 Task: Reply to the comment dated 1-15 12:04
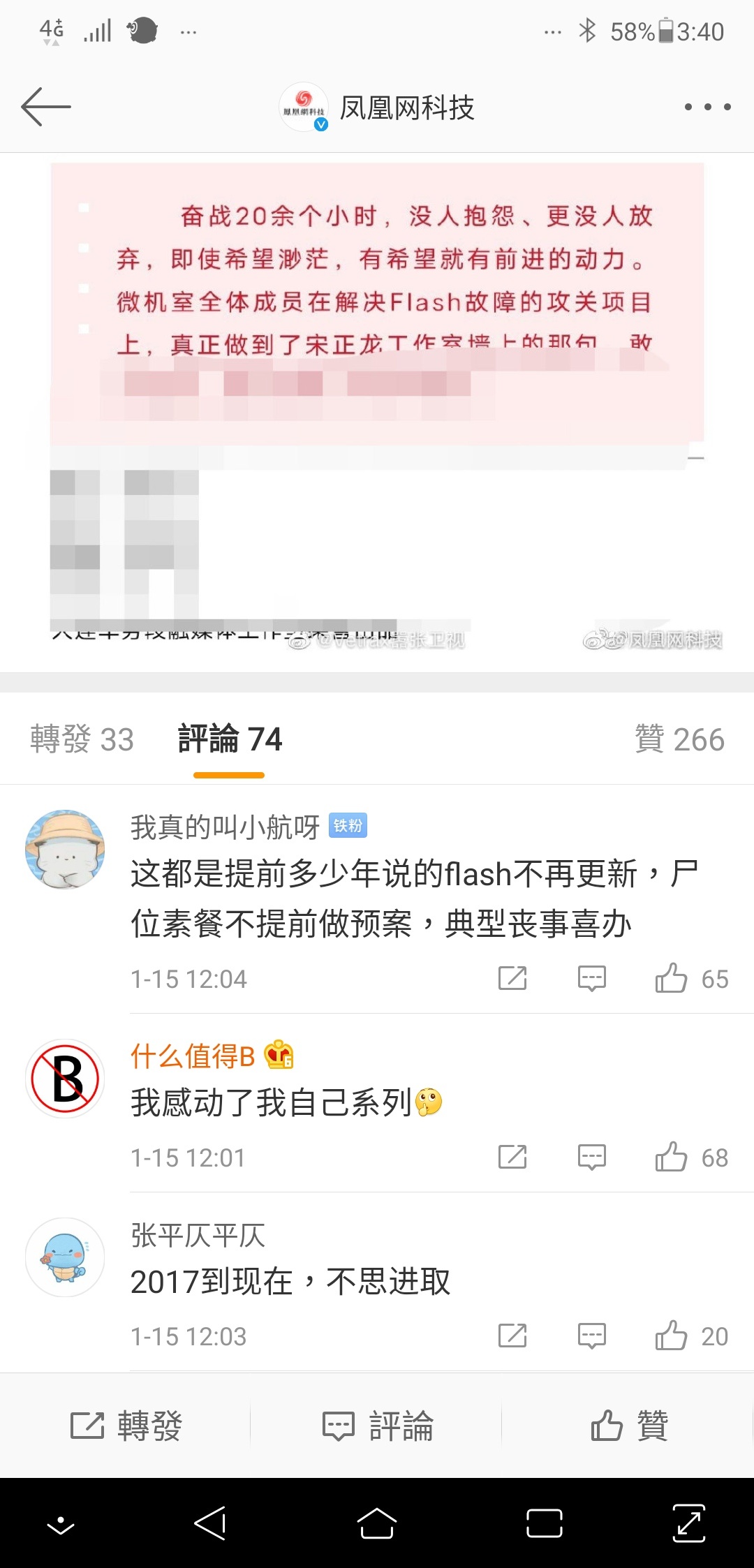(592, 979)
